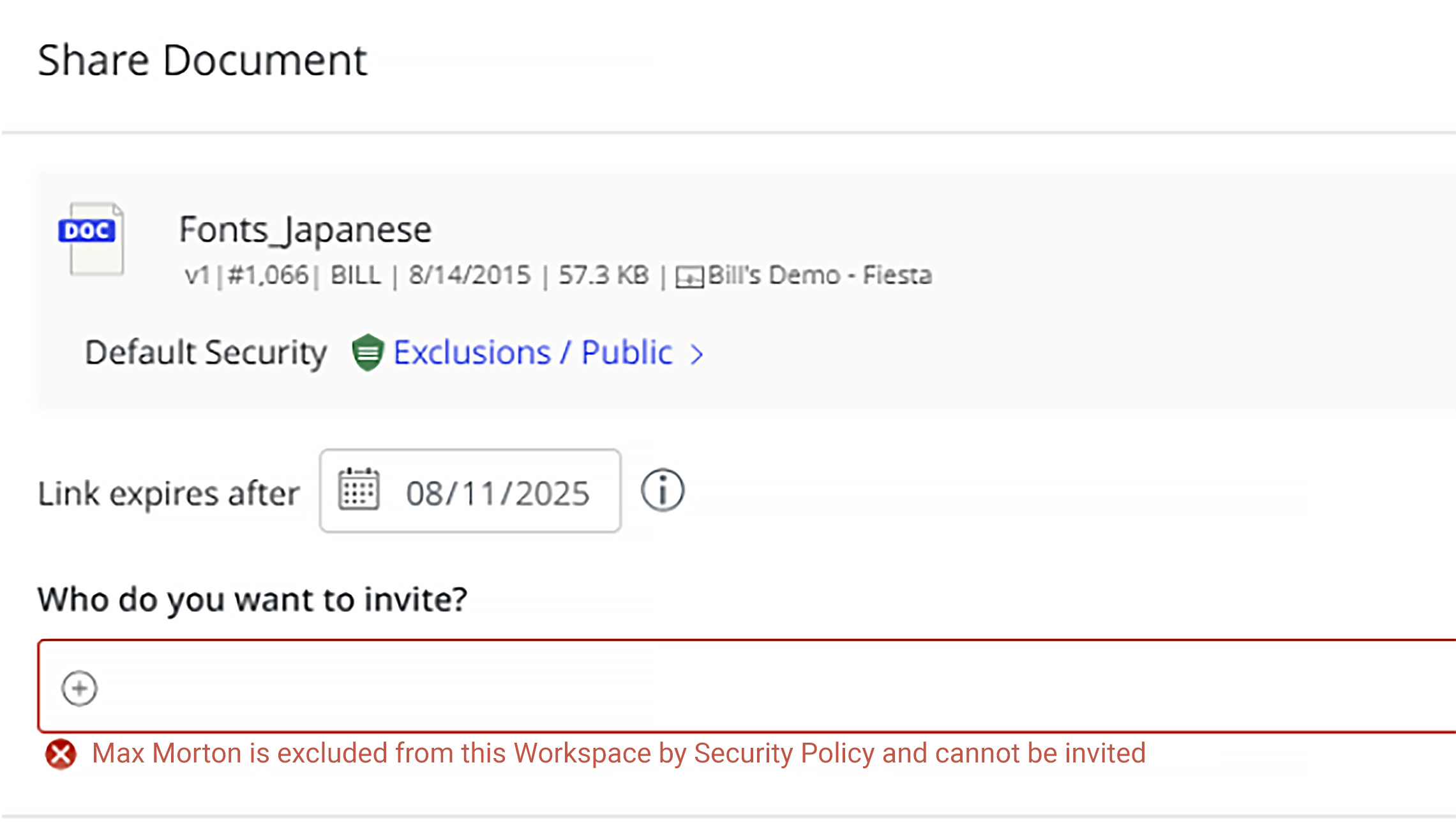Viewport: 1456px width, 834px height.
Task: Open the link expiration date selector
Action: 469,491
